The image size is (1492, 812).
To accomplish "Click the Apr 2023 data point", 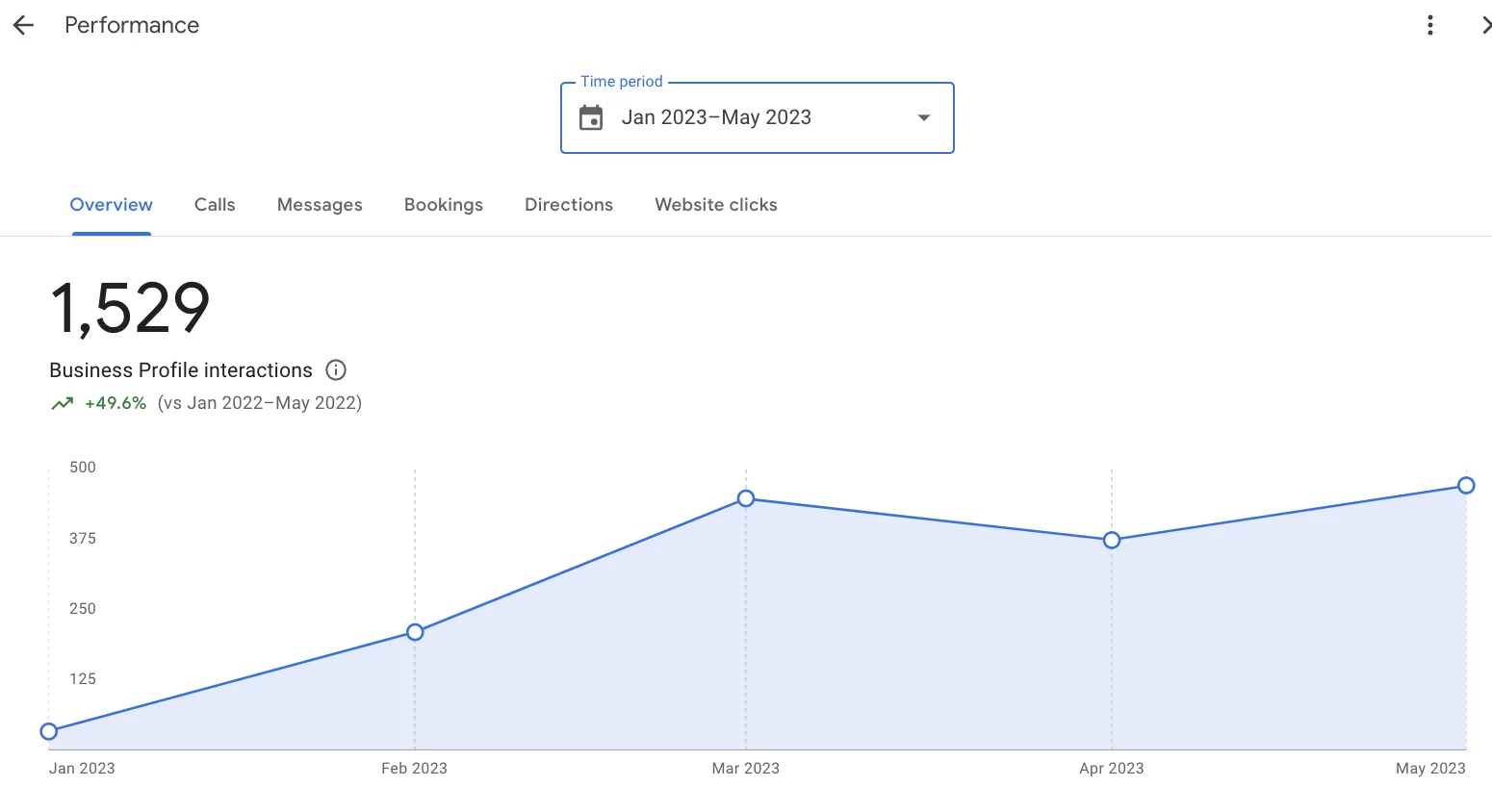I will (1112, 541).
